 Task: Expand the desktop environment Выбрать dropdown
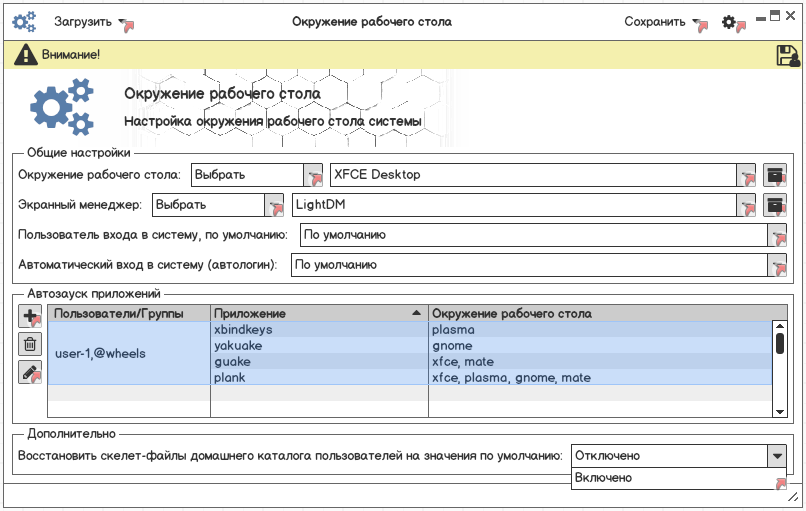coord(313,175)
